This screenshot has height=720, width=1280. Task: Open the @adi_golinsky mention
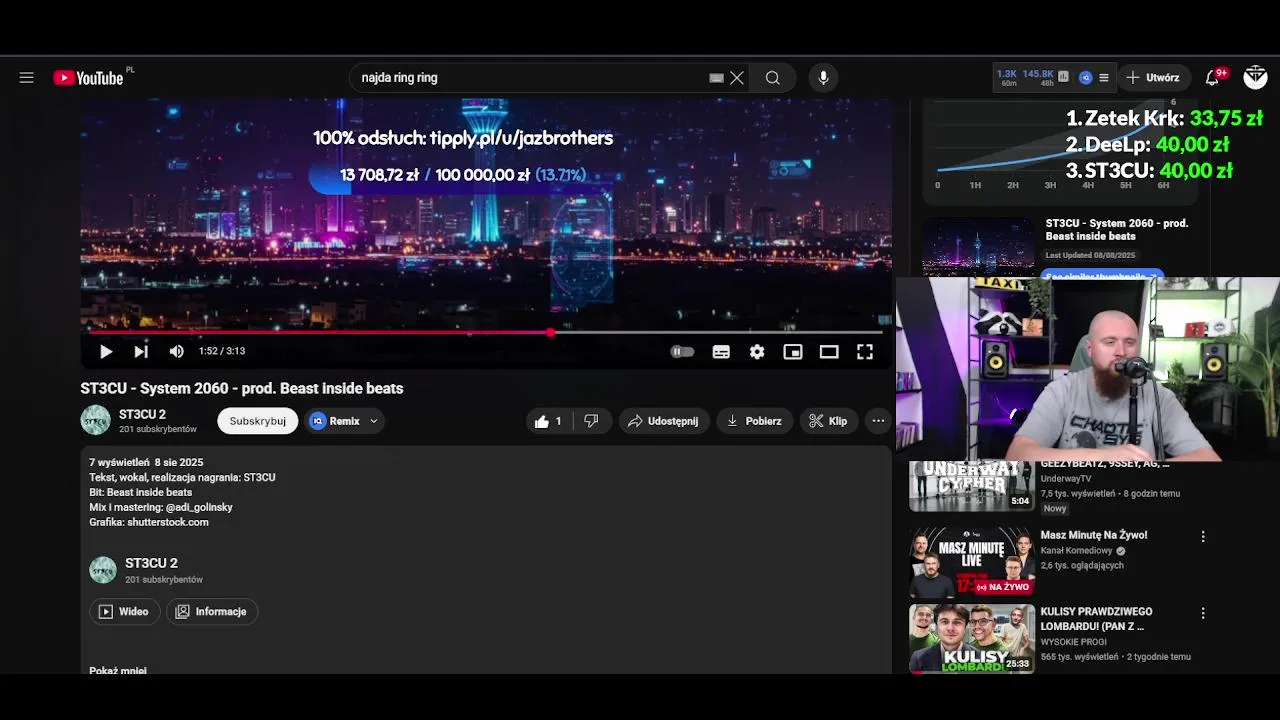(x=198, y=507)
